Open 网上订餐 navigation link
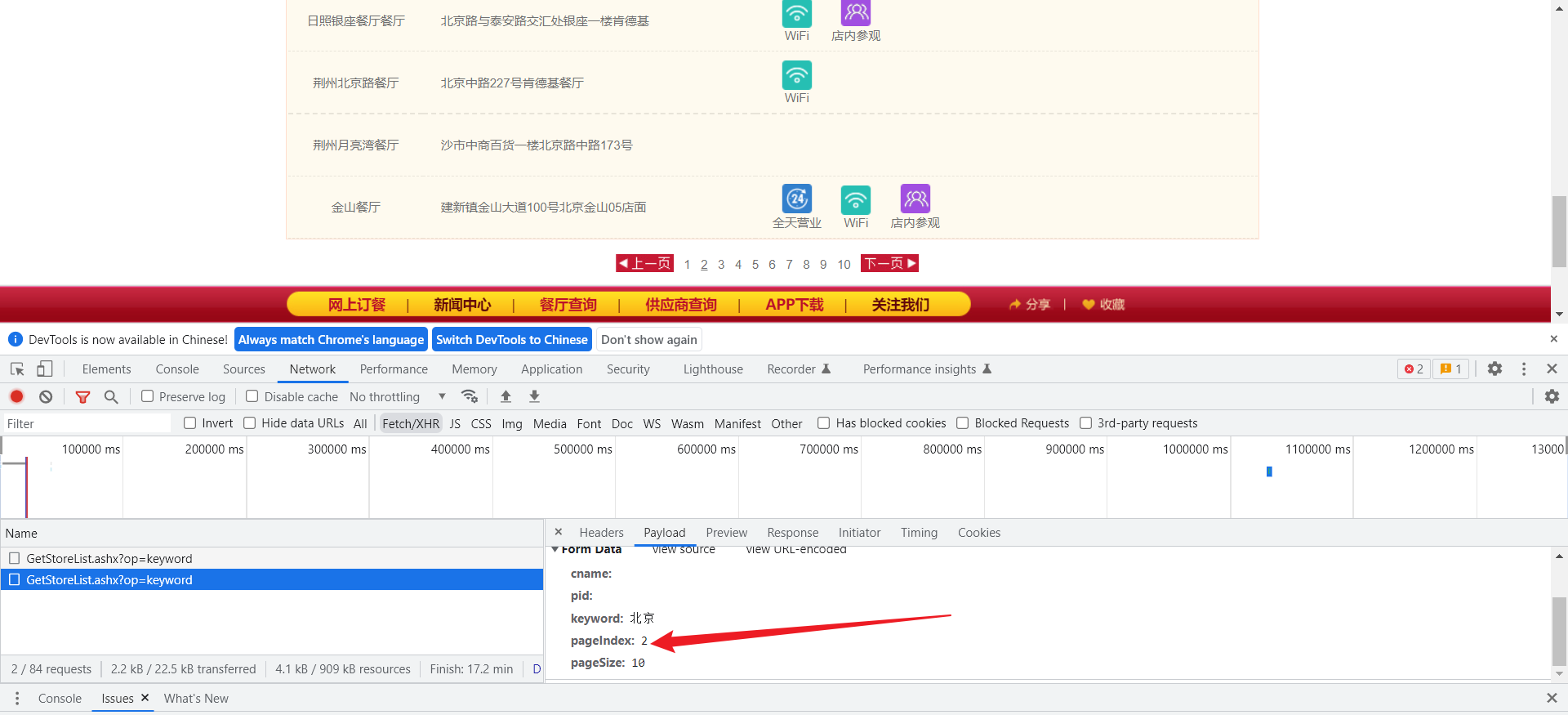The height and width of the screenshot is (715, 1568). click(357, 304)
